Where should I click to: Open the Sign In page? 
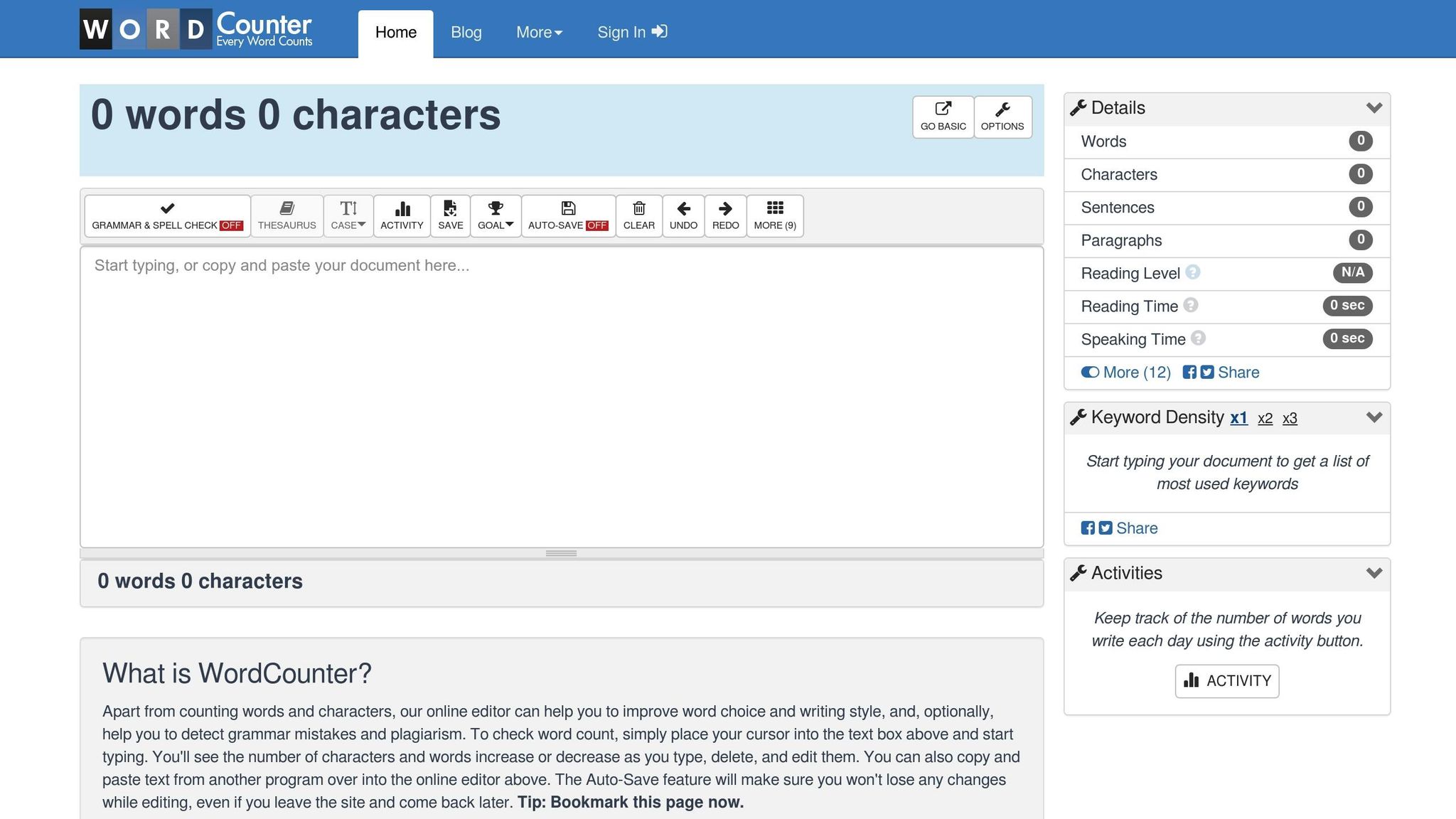pyautogui.click(x=632, y=32)
